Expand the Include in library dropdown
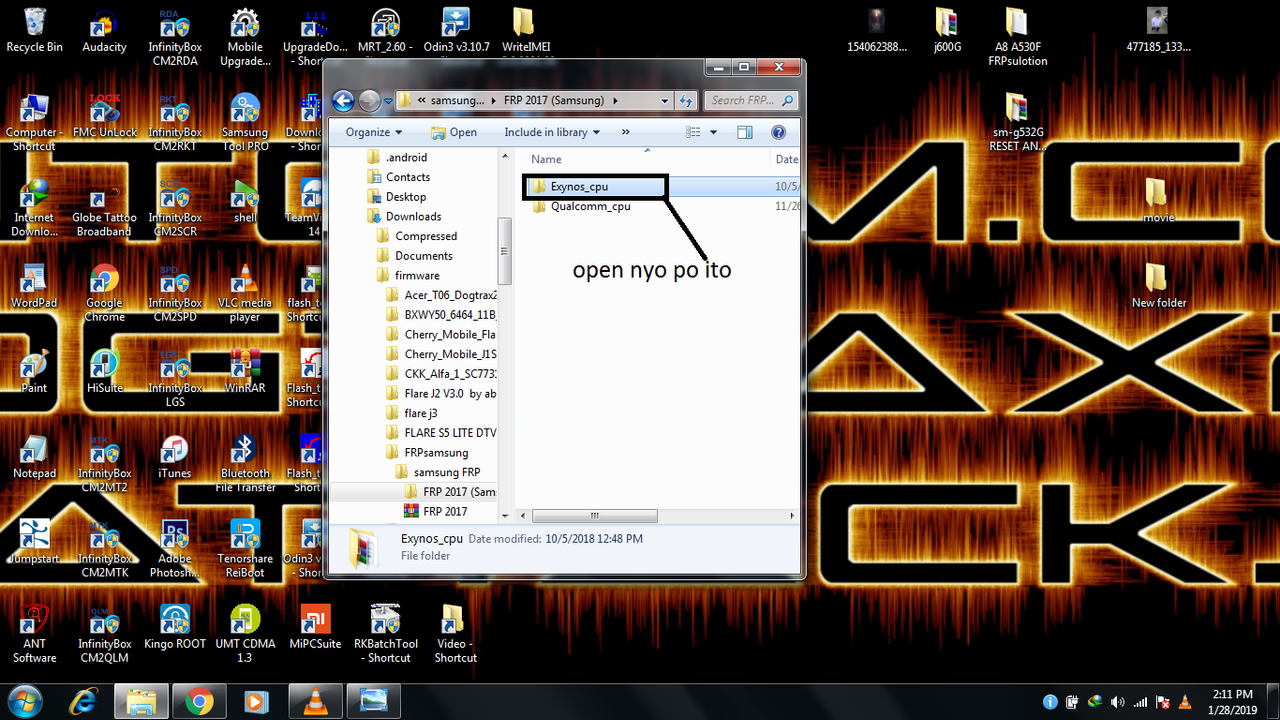 552,132
